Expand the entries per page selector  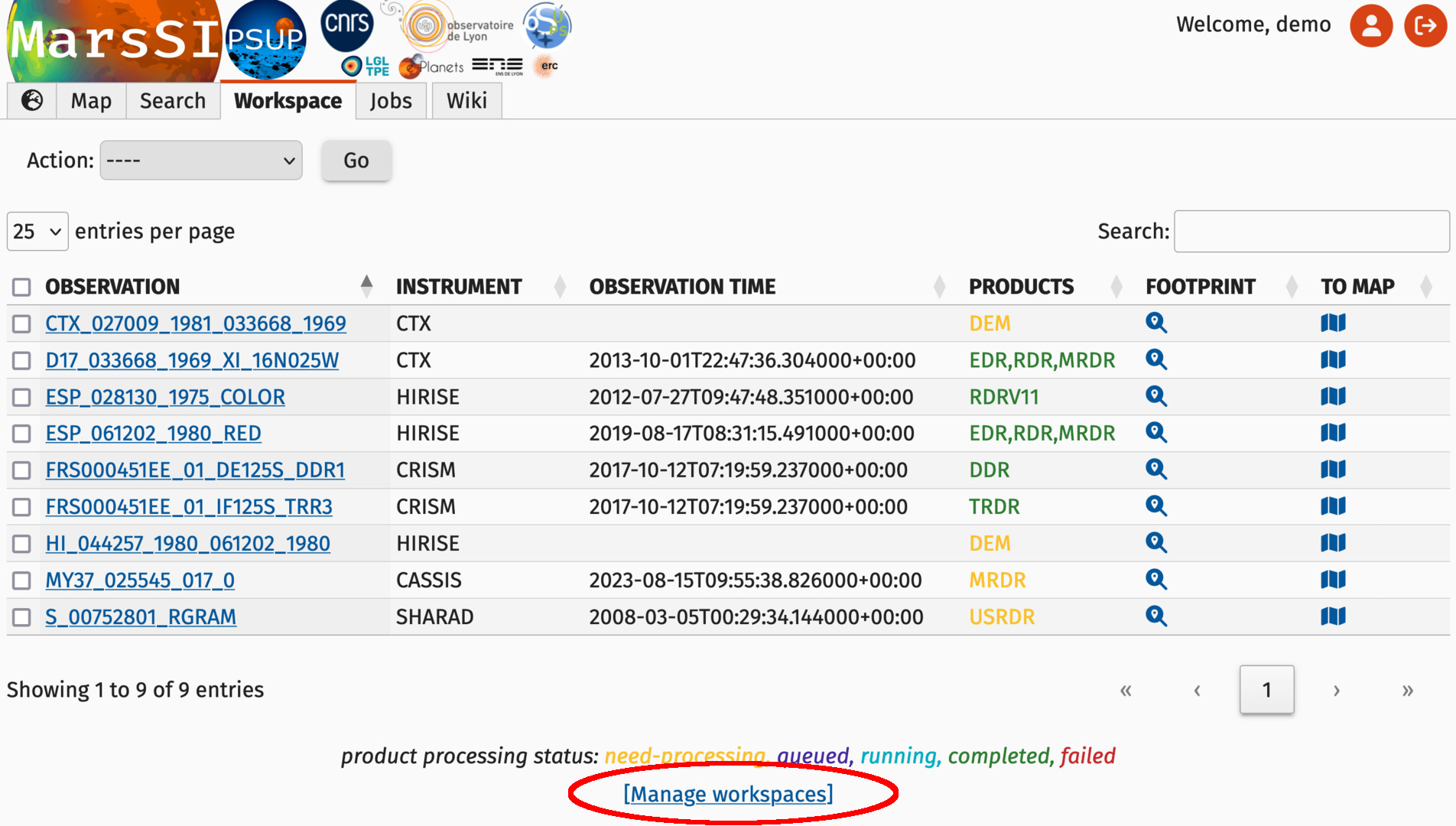37,231
